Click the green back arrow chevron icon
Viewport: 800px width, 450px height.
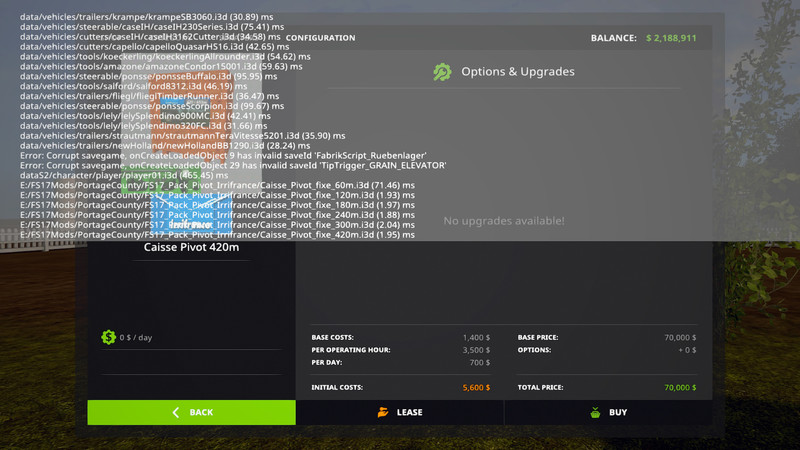(176, 412)
